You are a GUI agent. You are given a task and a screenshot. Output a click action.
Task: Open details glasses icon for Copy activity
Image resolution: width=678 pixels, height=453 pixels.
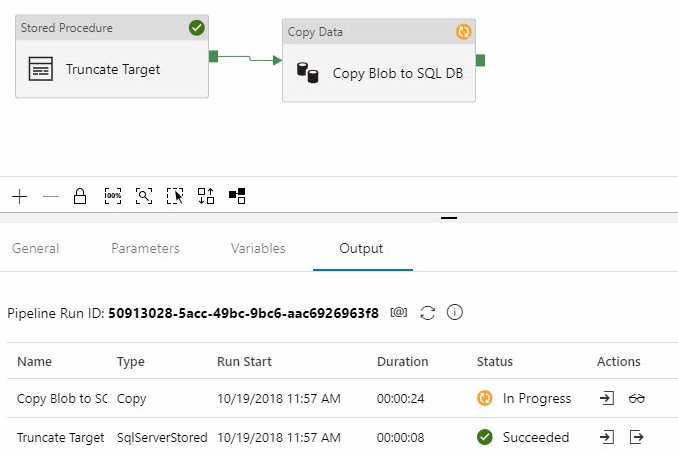[x=636, y=398]
